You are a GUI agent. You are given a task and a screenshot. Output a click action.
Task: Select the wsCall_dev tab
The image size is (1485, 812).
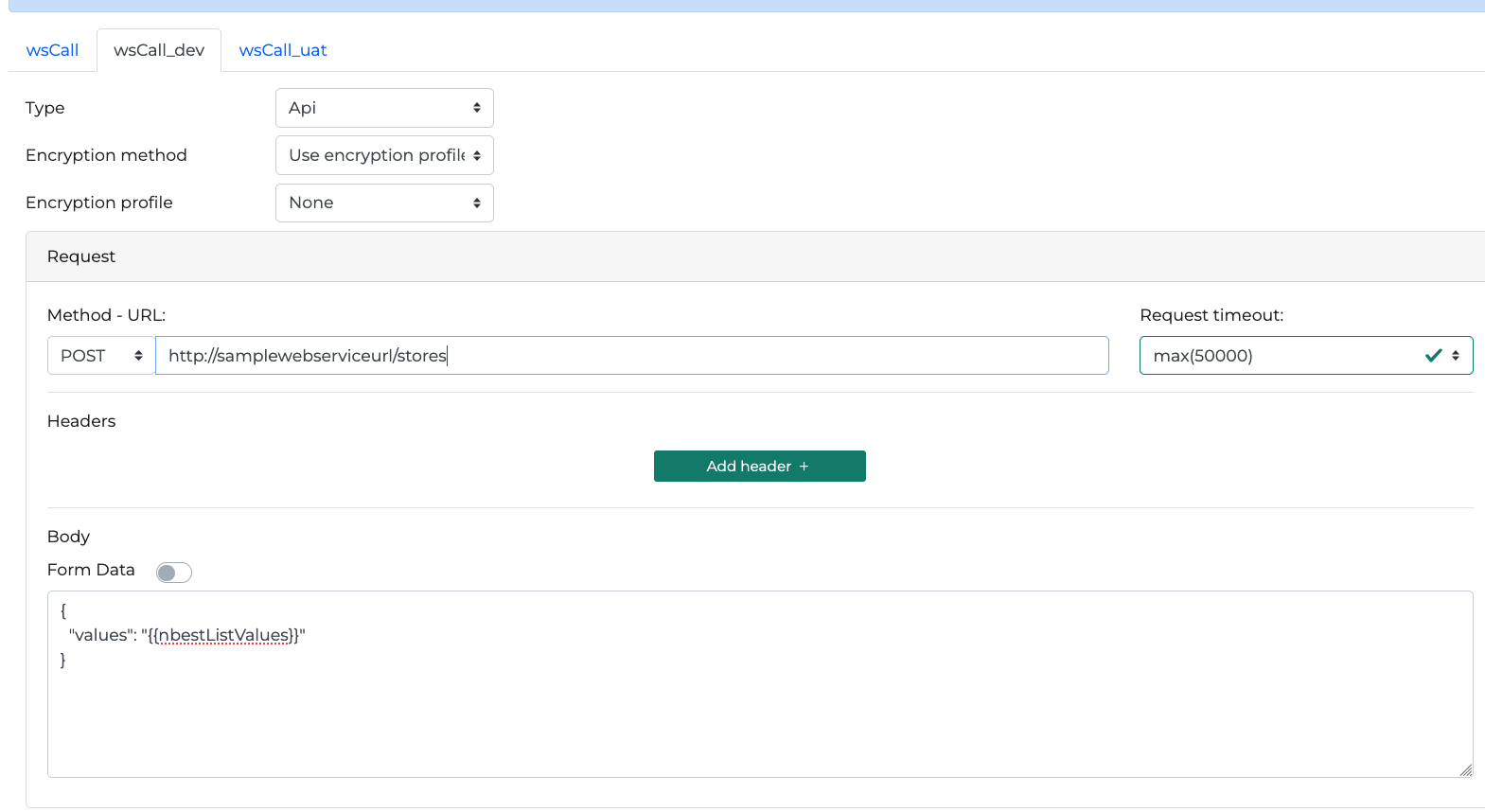click(x=159, y=50)
